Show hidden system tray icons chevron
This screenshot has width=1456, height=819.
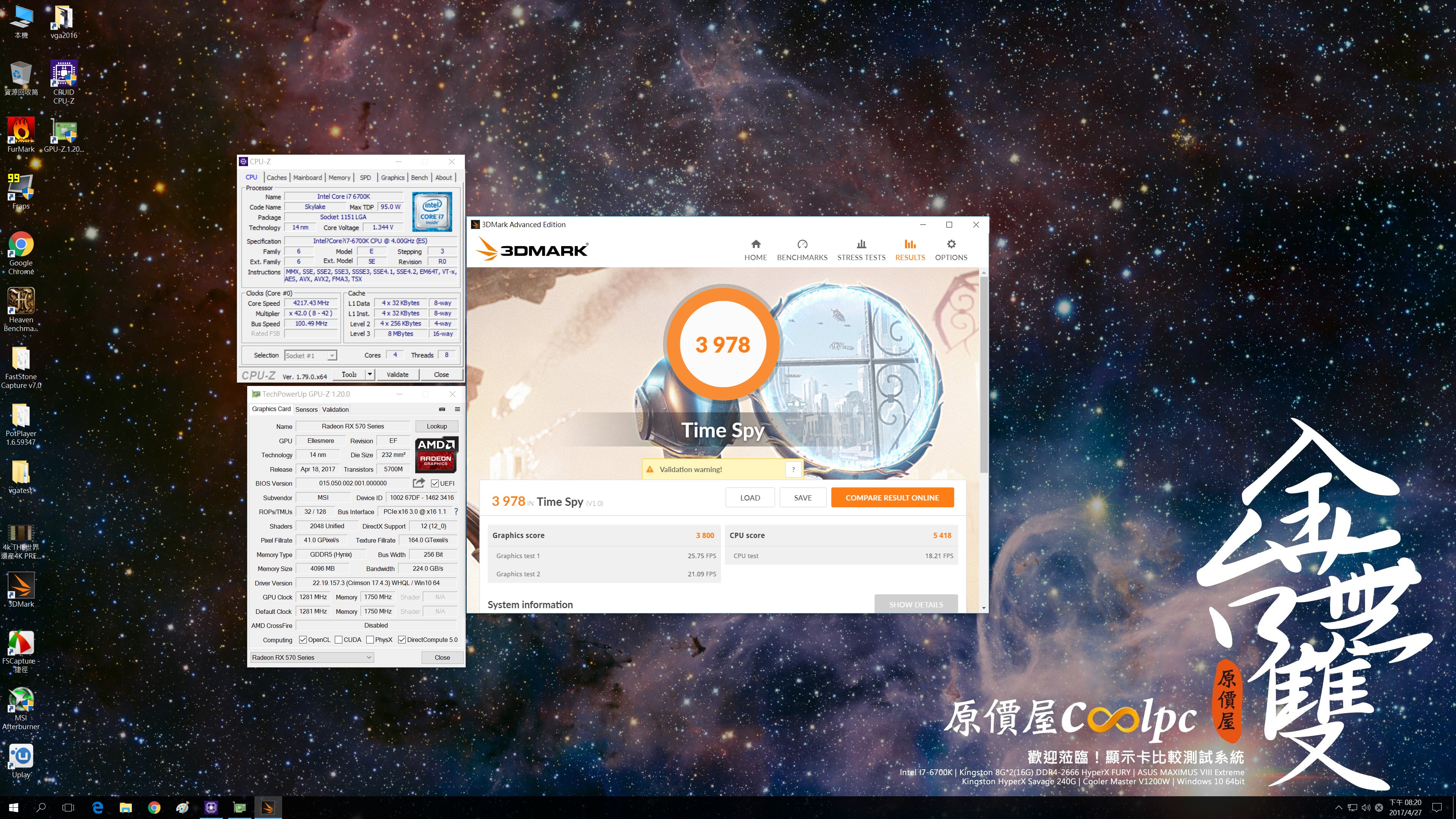[x=1338, y=808]
